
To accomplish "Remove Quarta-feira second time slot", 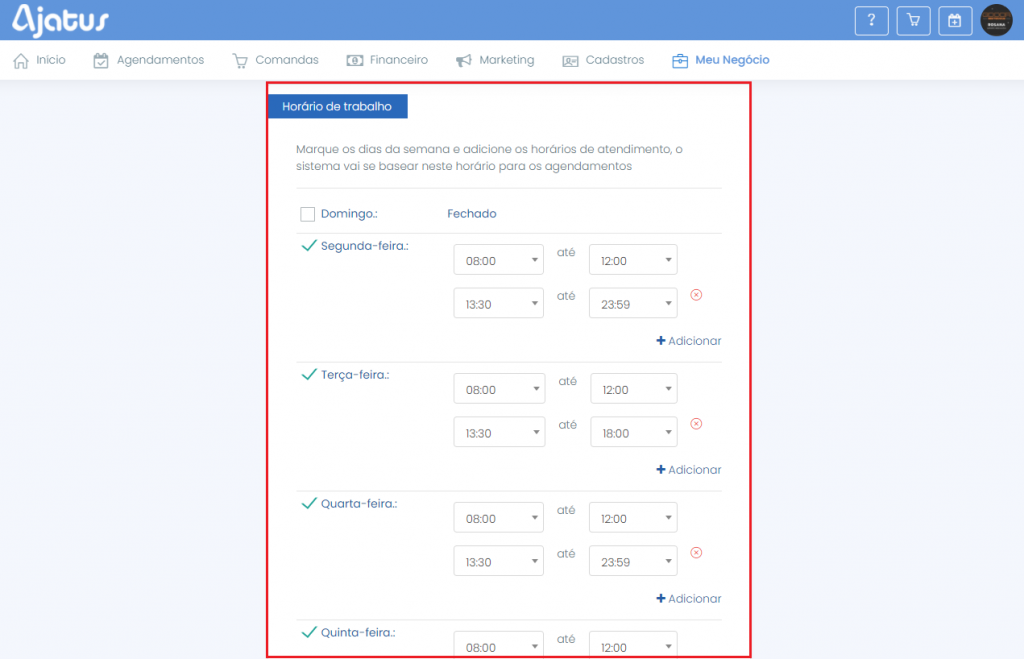I will click(x=696, y=553).
